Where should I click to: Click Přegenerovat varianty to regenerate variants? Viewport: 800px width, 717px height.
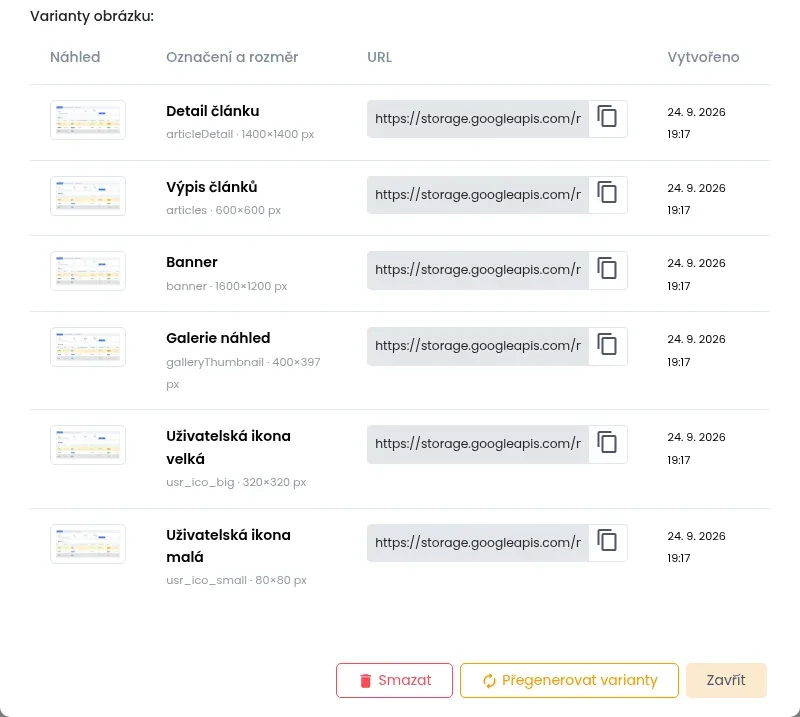569,680
